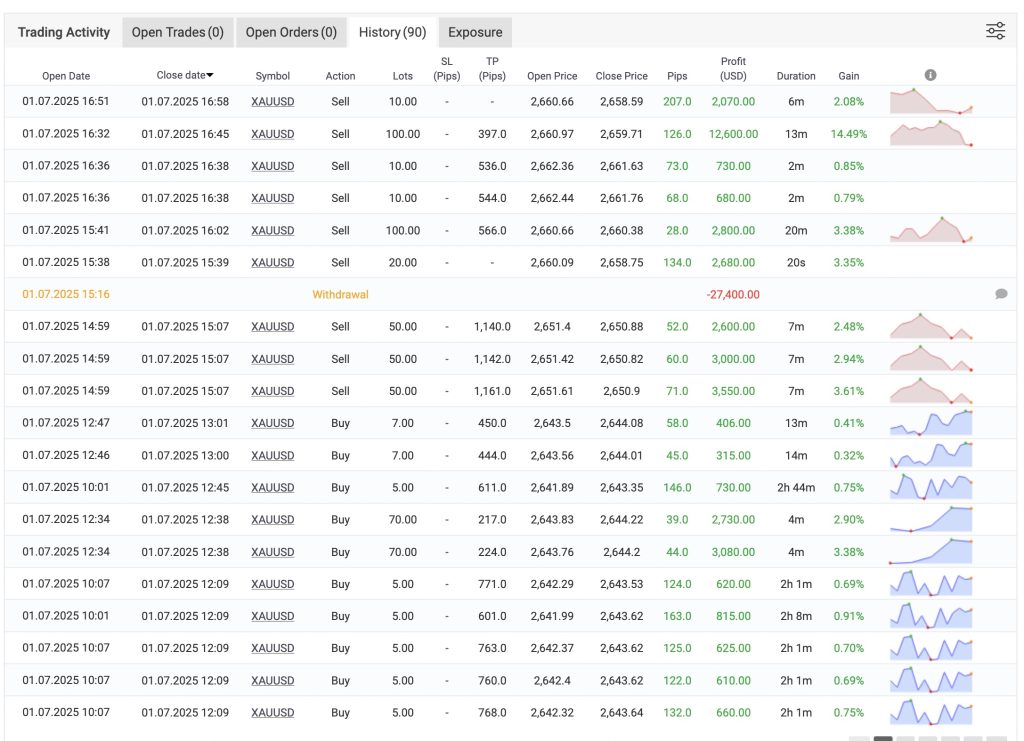Sort by the Symbol column header
Screen dimensions: 1024x741
coord(272,76)
